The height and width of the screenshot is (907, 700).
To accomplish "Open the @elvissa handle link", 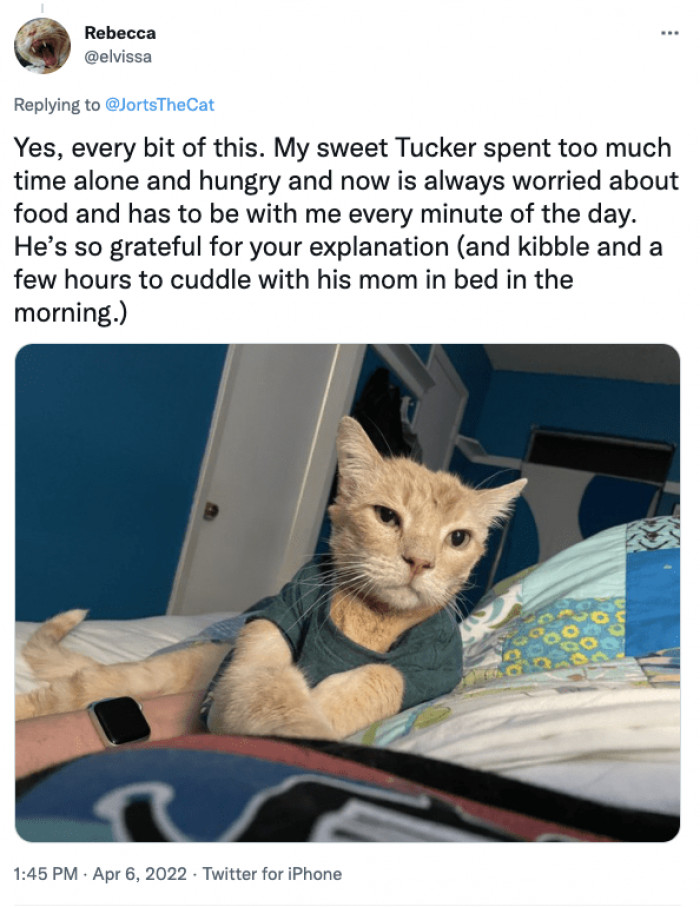I will click(x=118, y=57).
